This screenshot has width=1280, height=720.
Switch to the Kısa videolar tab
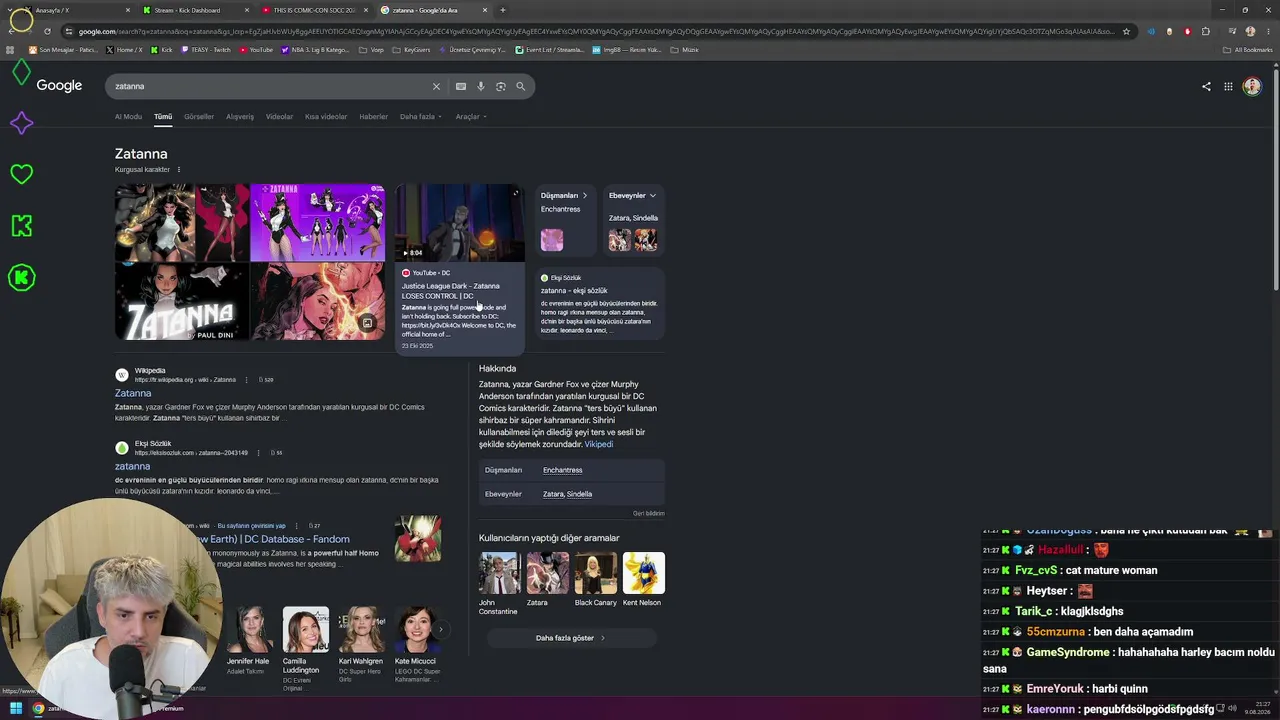point(326,117)
